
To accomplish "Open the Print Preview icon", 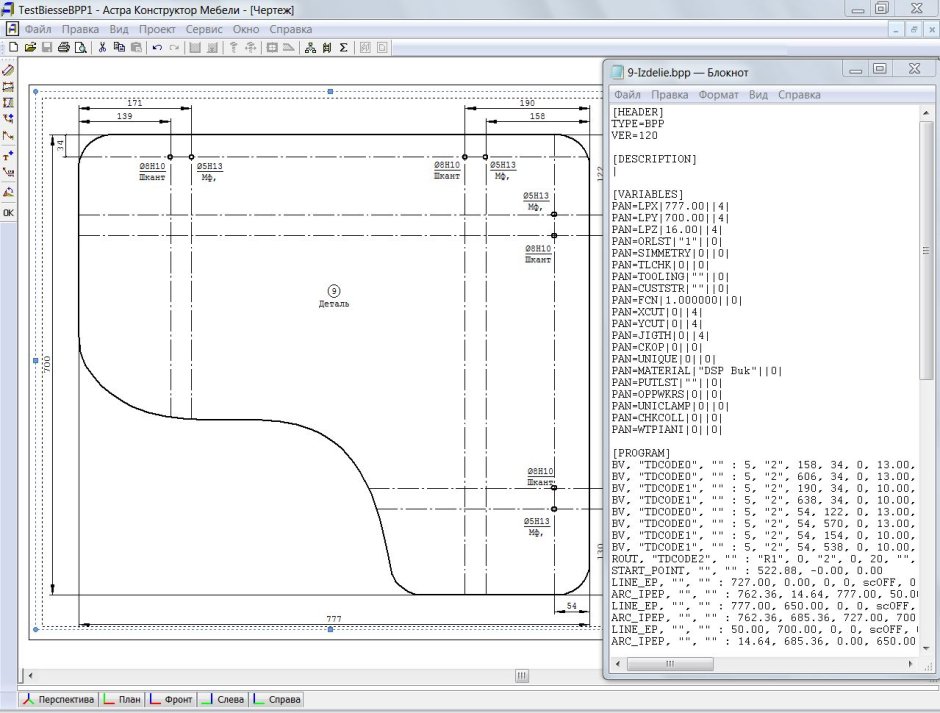I will [x=79, y=47].
